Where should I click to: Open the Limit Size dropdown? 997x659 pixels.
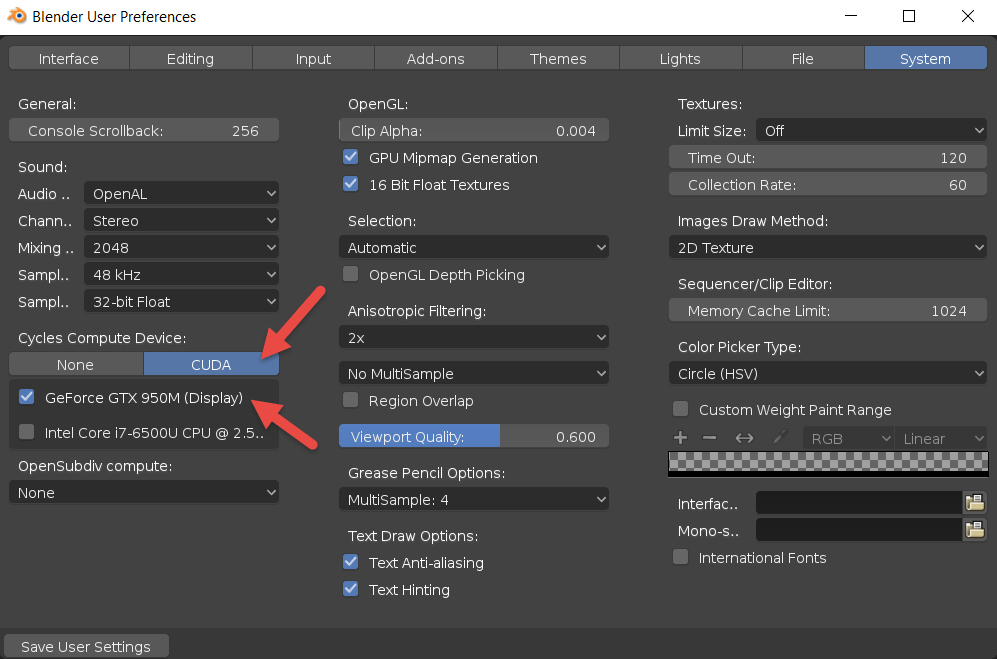[x=870, y=129]
